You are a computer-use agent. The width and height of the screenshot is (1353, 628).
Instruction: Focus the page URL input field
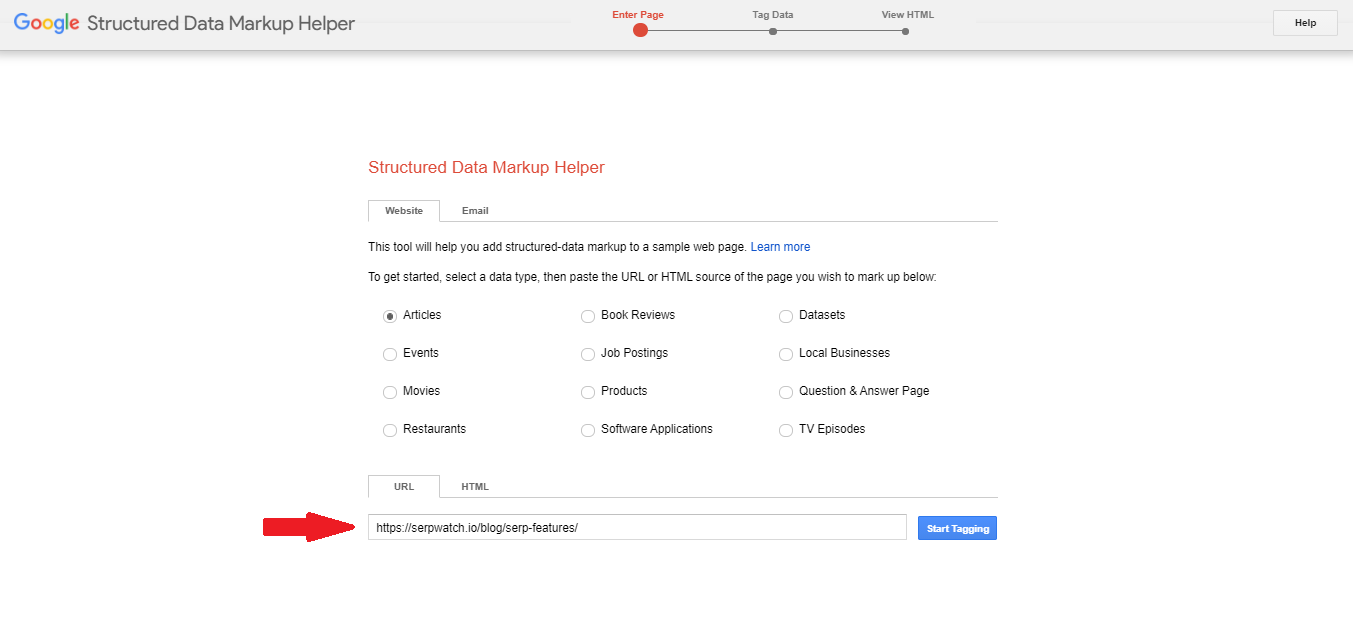coord(637,527)
